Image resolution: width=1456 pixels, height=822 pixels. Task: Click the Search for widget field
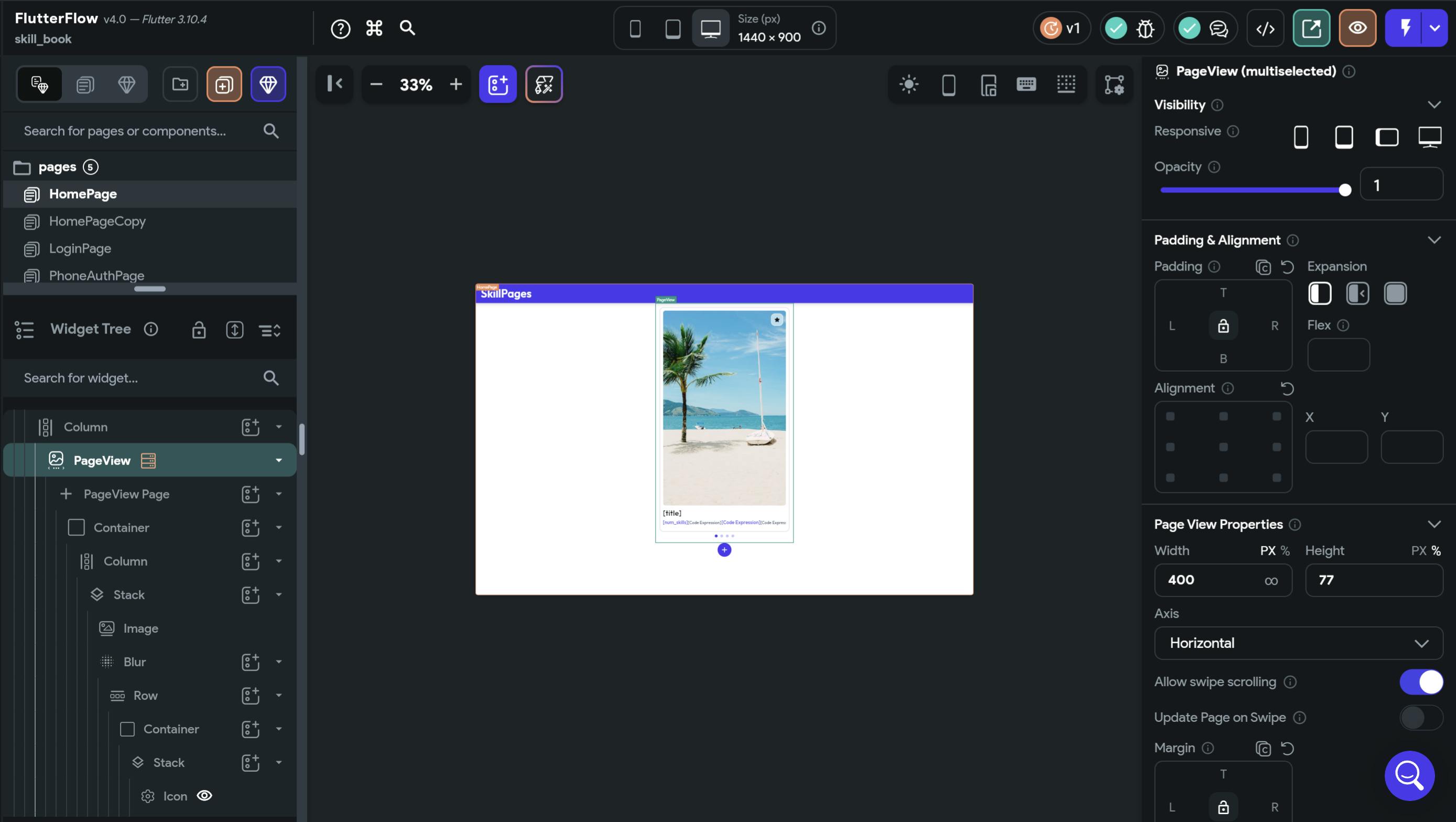tap(136, 378)
